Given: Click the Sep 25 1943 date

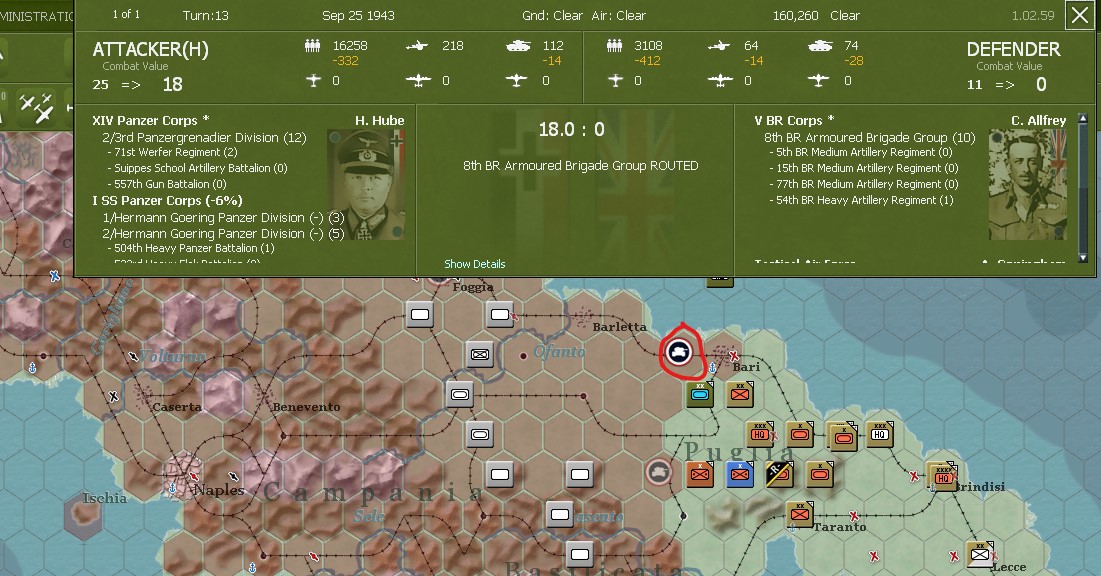Looking at the screenshot, I should [x=358, y=15].
